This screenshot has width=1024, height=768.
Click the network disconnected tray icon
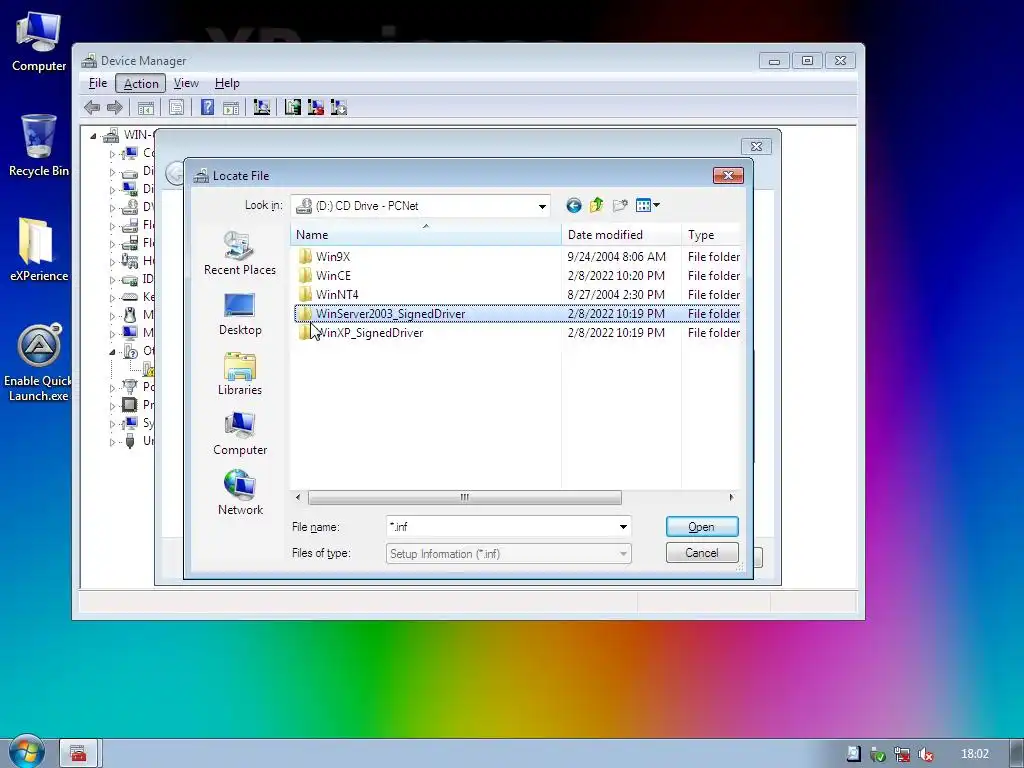pyautogui.click(x=902, y=754)
